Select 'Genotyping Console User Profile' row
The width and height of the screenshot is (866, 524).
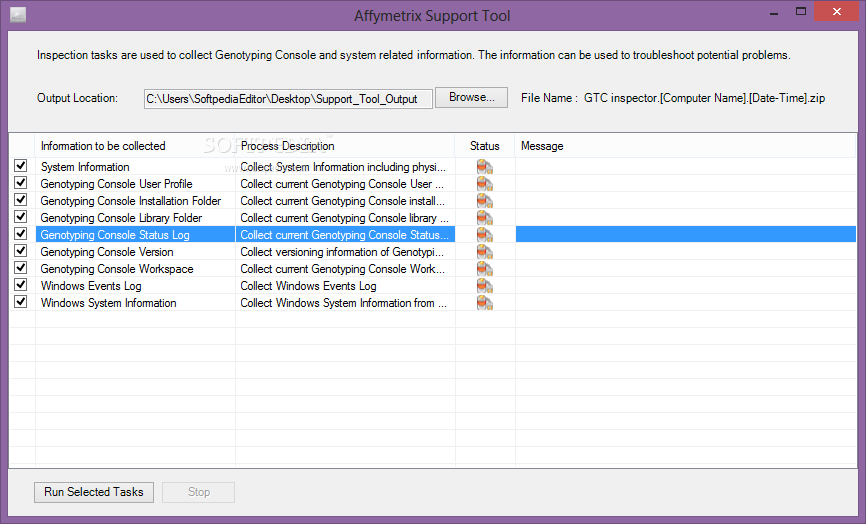click(x=117, y=184)
